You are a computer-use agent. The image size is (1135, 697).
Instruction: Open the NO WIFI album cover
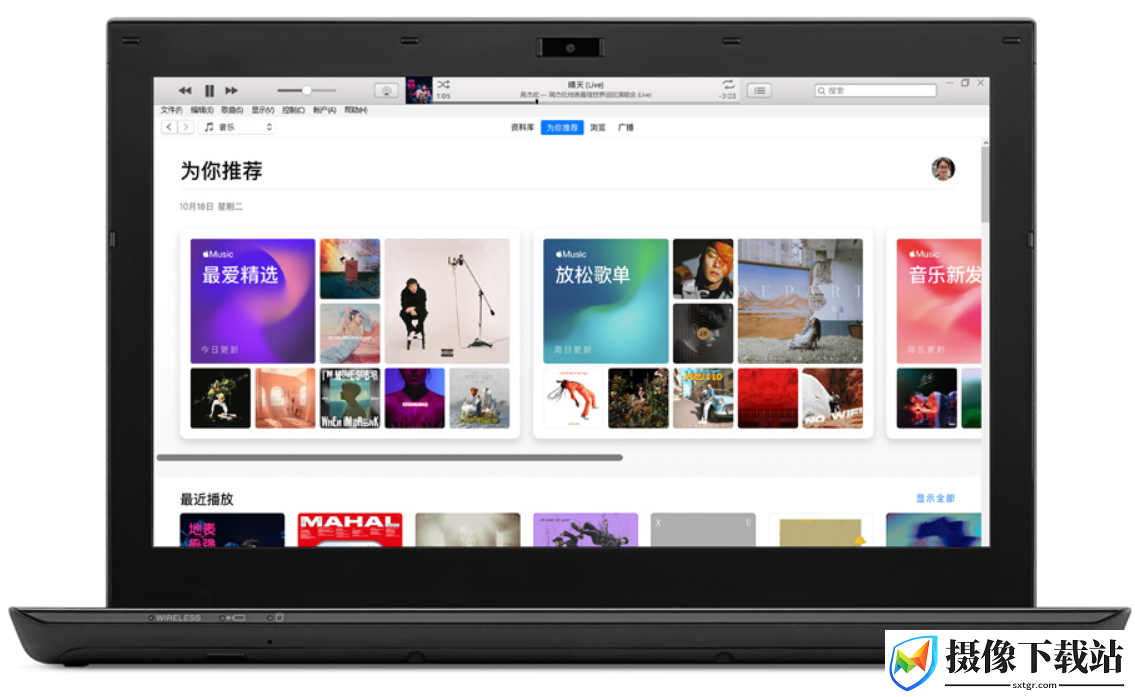click(x=832, y=398)
